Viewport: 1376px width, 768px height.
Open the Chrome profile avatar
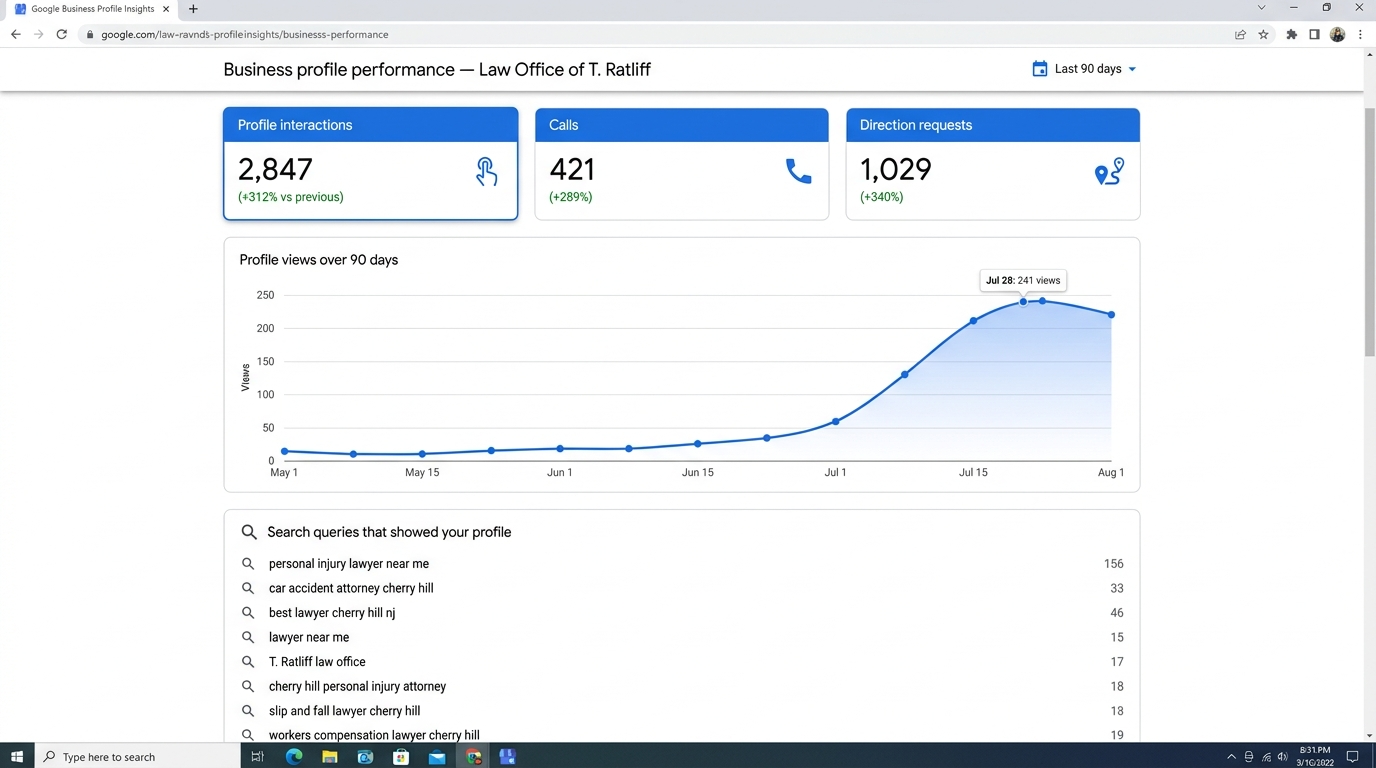[1337, 34]
